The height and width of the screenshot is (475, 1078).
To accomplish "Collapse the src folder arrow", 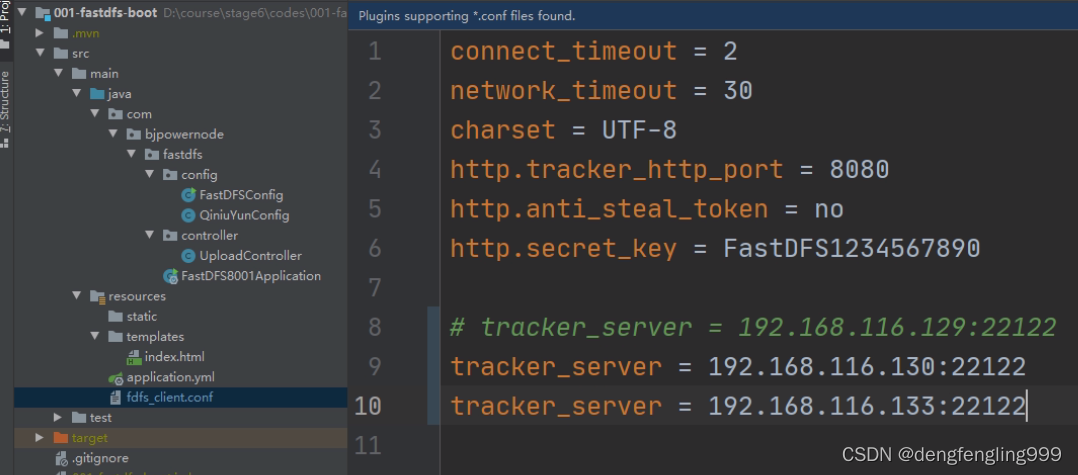I will [40, 53].
